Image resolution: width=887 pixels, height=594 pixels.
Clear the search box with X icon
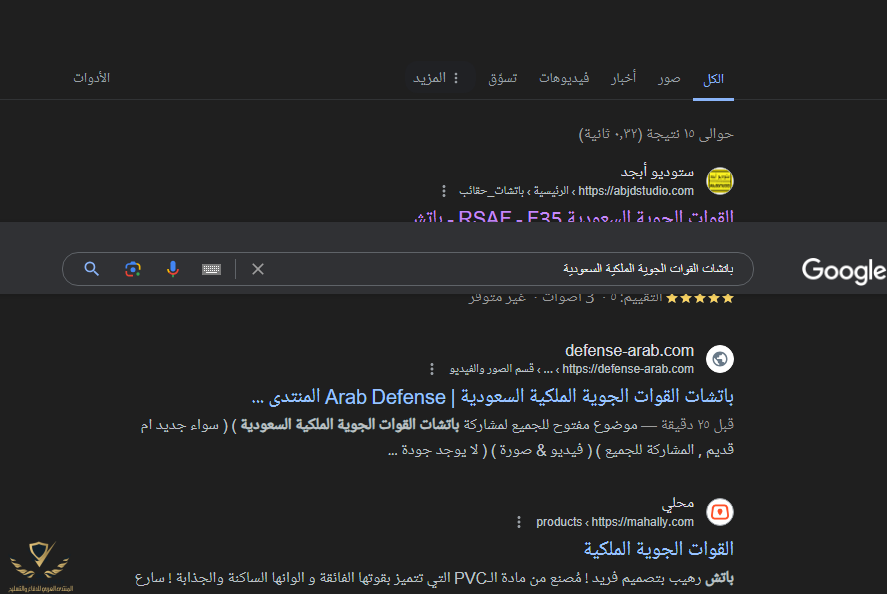pos(258,269)
